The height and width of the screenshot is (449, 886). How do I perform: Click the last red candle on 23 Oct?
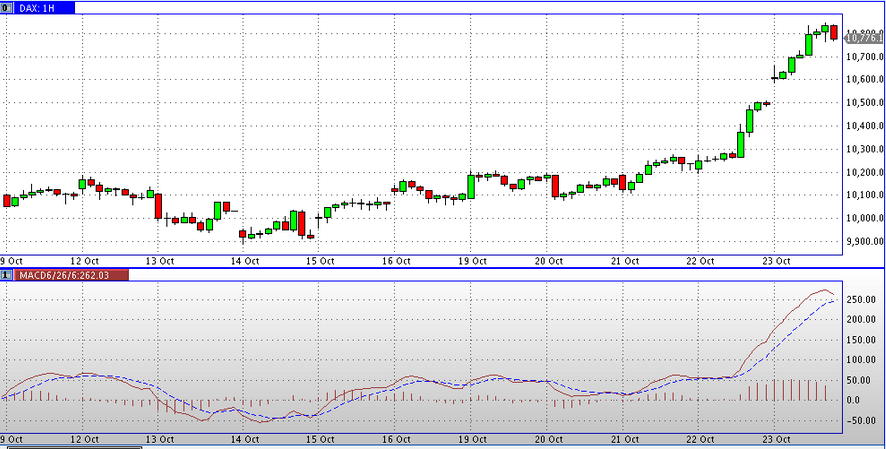[834, 33]
